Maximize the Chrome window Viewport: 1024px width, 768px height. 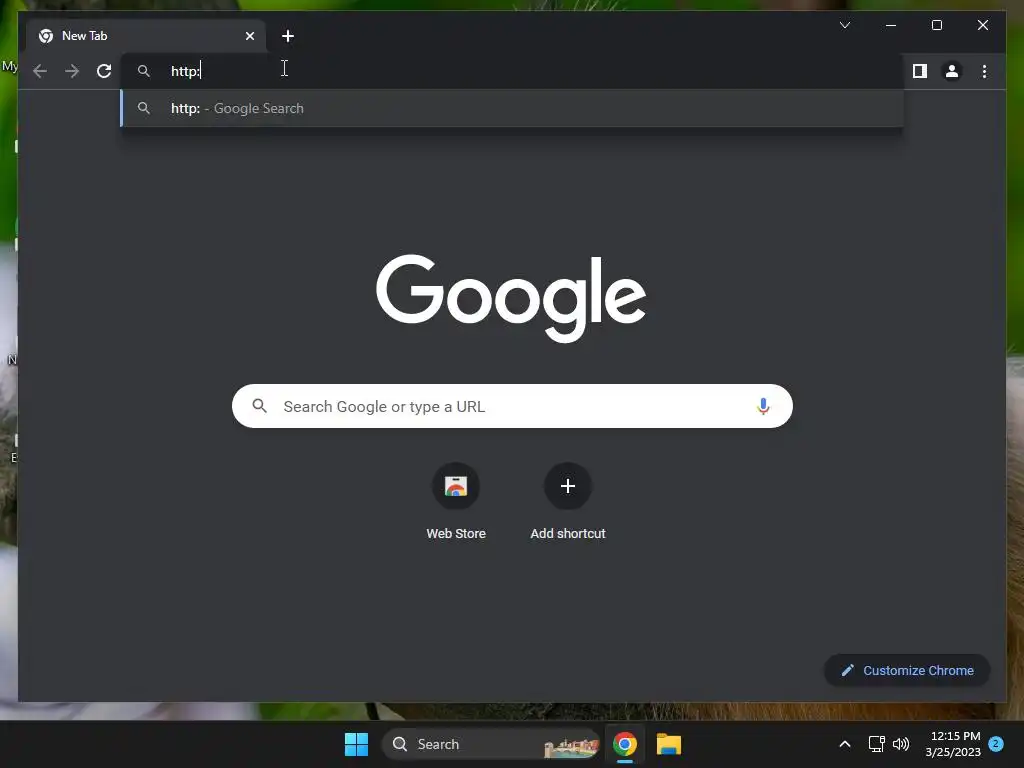(936, 25)
